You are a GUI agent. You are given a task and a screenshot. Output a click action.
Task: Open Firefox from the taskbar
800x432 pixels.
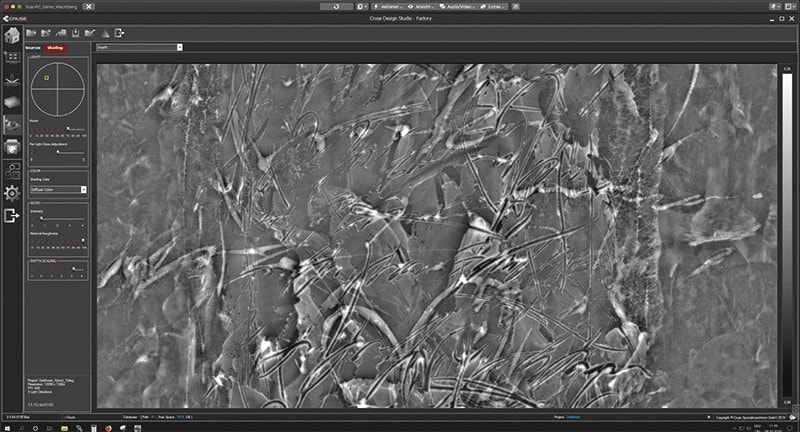(108, 428)
